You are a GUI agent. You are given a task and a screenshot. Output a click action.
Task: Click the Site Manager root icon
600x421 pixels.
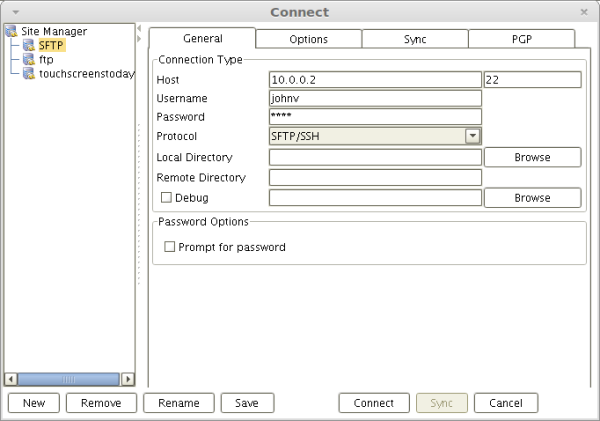coord(12,31)
